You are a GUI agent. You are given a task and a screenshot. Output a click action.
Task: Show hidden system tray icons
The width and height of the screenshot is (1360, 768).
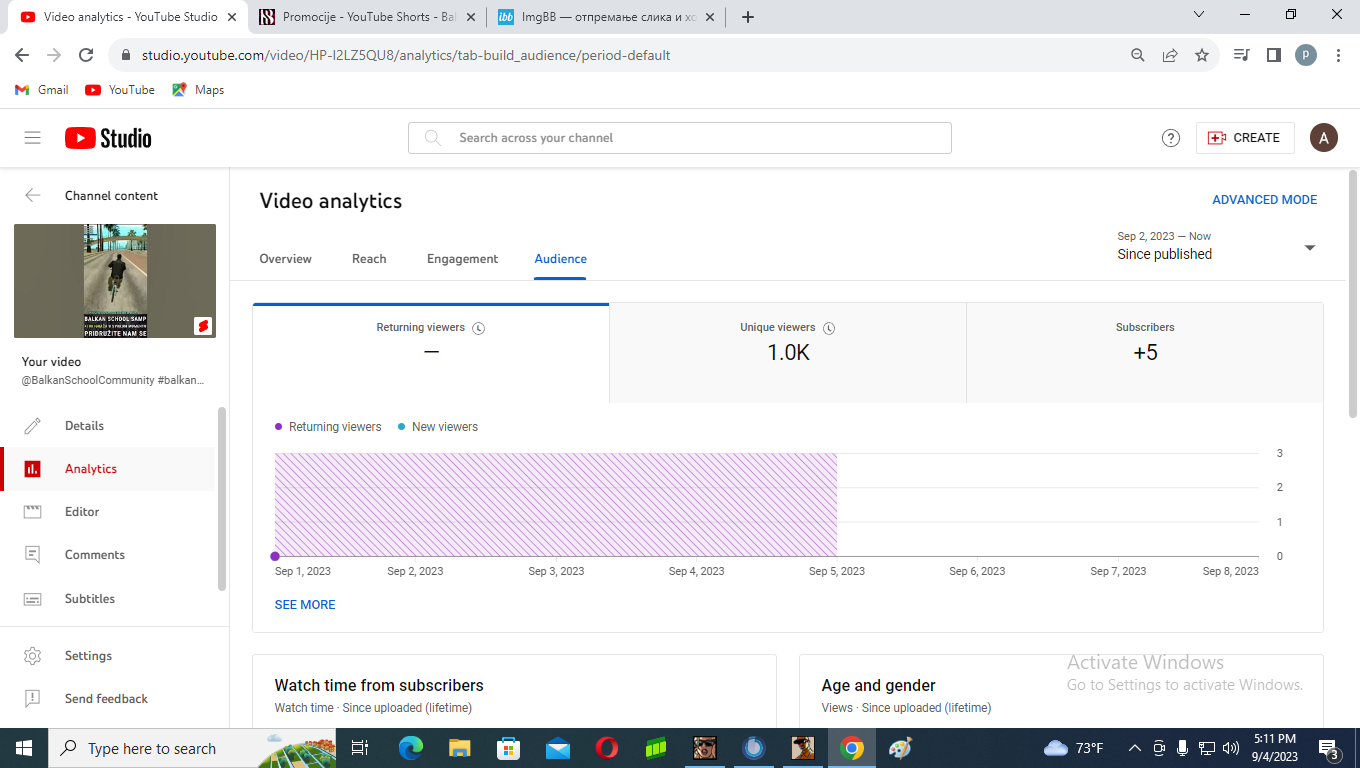(x=1134, y=748)
